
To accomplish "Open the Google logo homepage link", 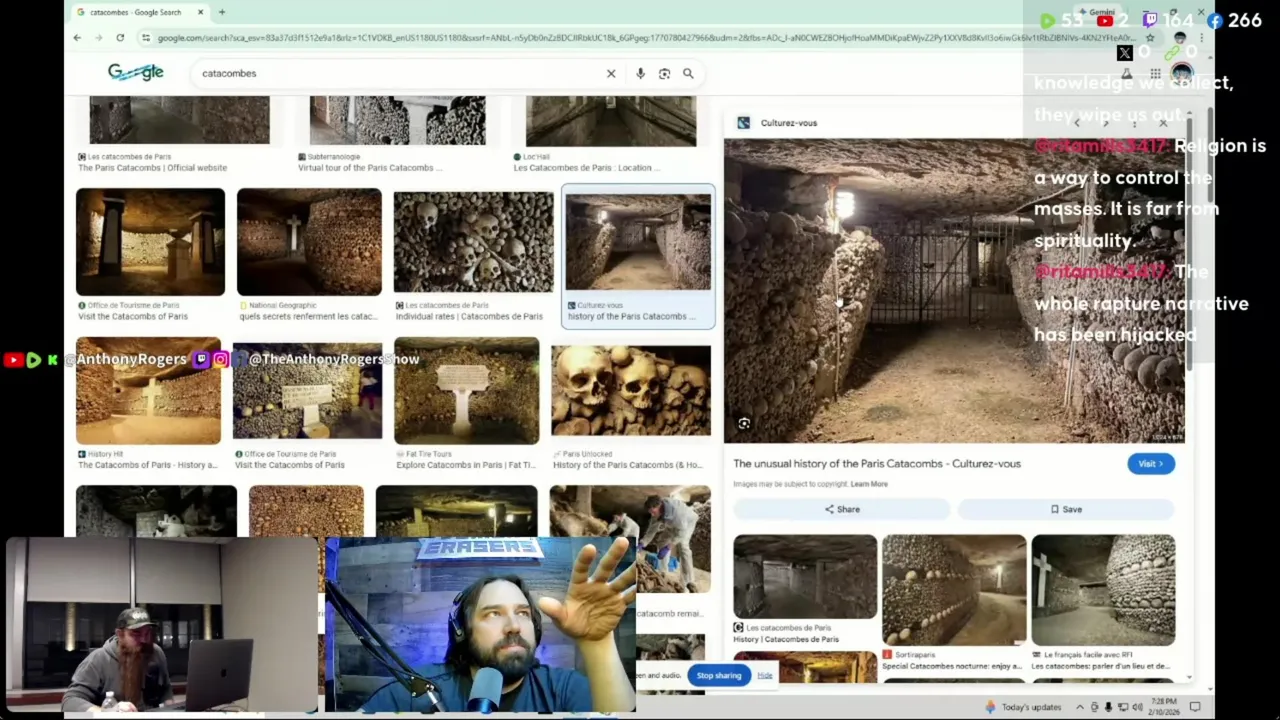I will click(x=136, y=72).
